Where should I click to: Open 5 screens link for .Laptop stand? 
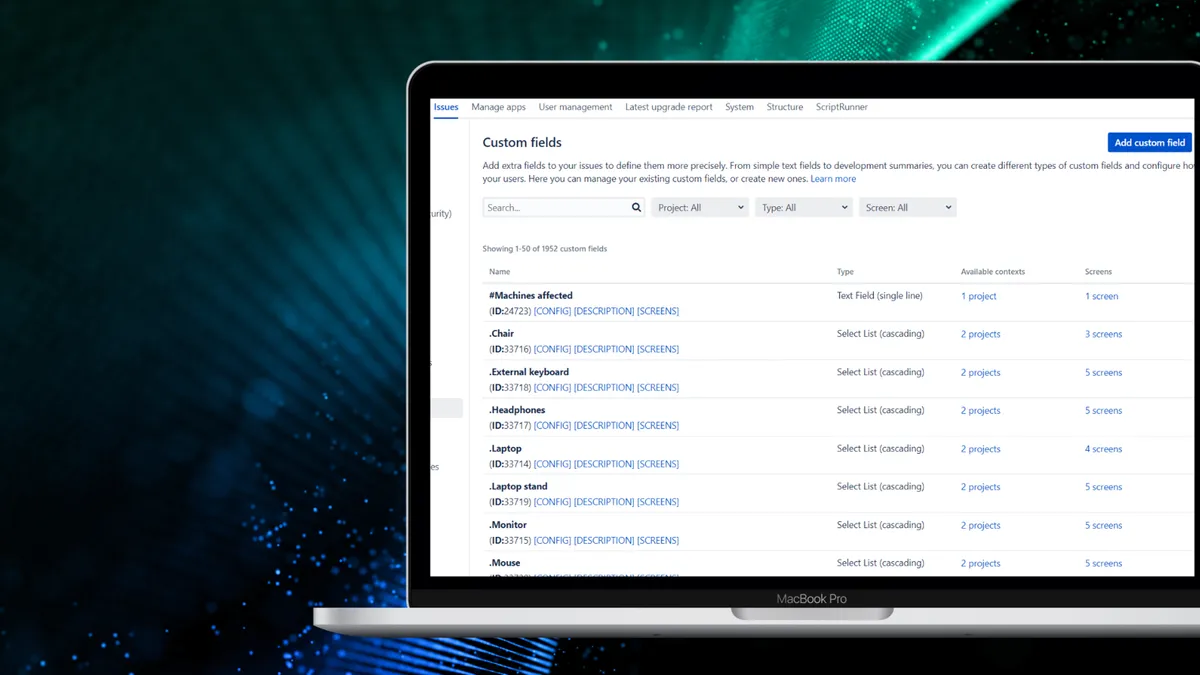(x=1104, y=487)
